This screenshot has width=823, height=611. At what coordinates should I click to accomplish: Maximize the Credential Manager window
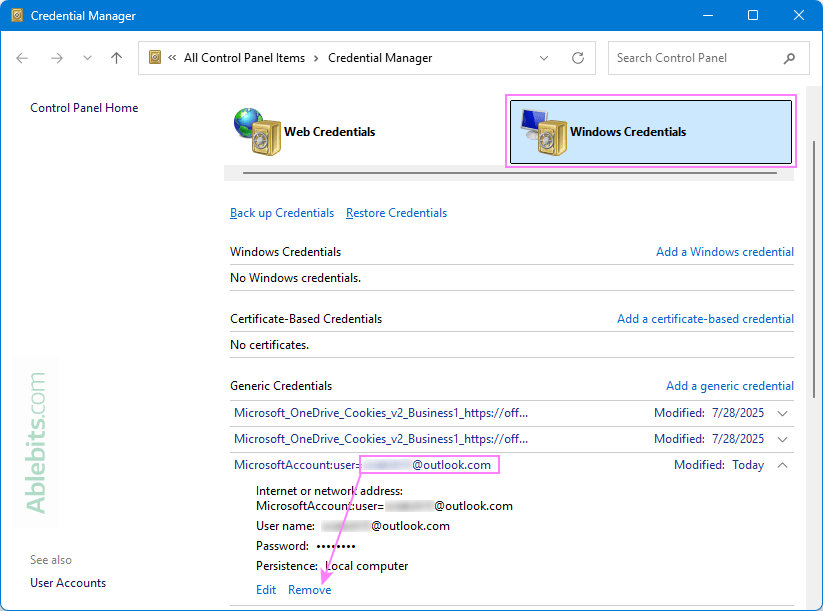[753, 15]
